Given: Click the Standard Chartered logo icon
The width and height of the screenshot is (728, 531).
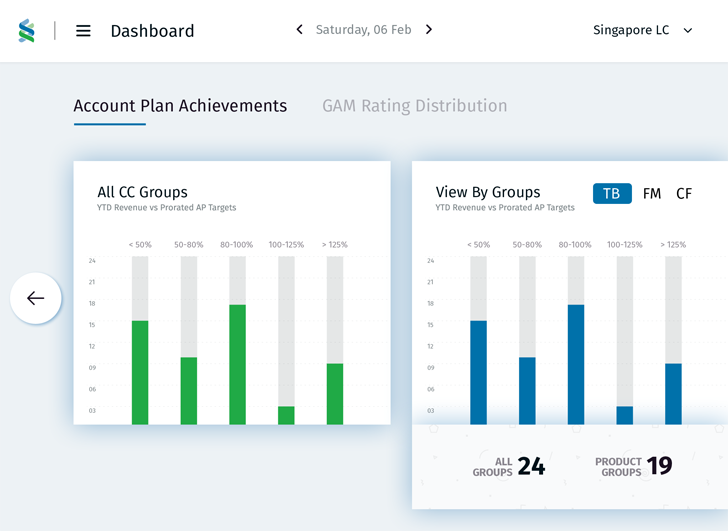Looking at the screenshot, I should coord(26,31).
